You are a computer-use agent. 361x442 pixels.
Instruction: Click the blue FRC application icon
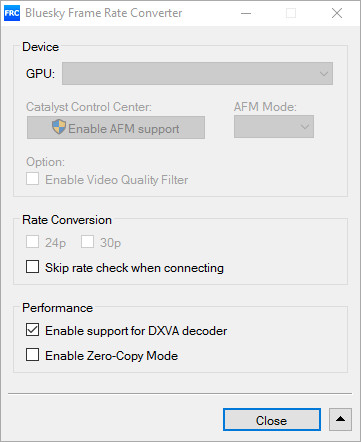12,13
